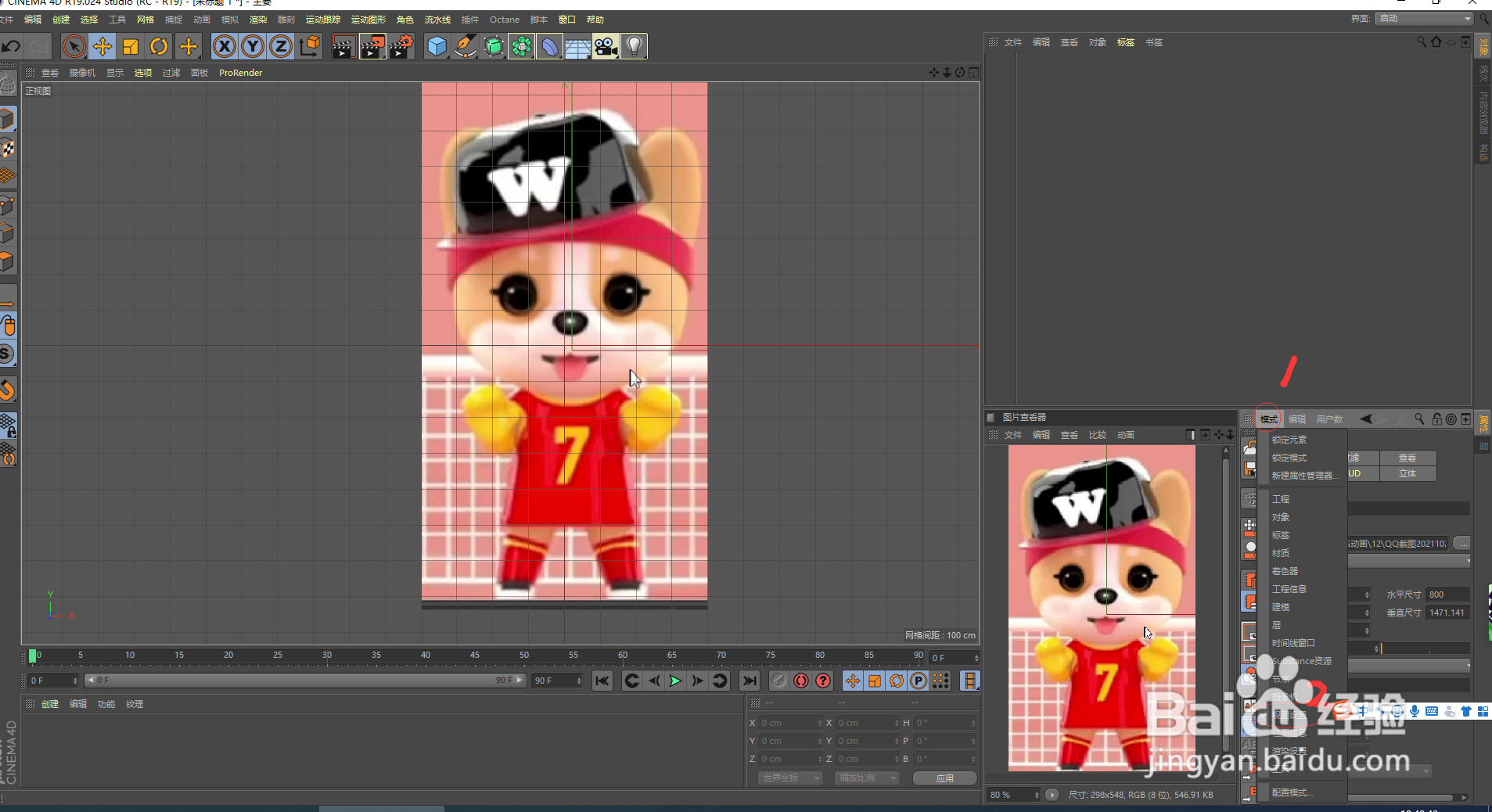The width and height of the screenshot is (1492, 812).
Task: Activate the Scale tool in the top toolbar
Action: pos(131,47)
